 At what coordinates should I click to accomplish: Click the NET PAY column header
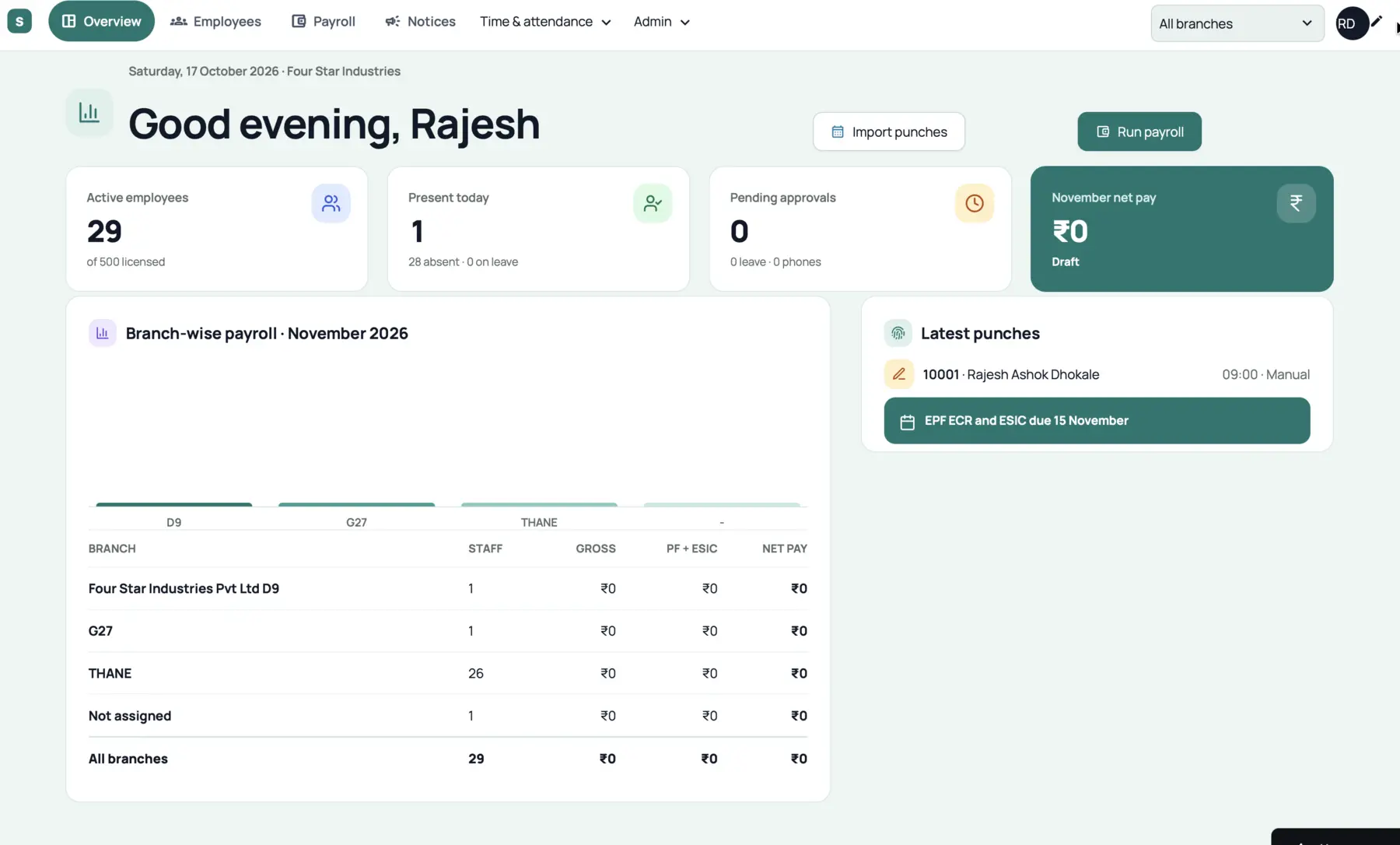[x=785, y=549]
